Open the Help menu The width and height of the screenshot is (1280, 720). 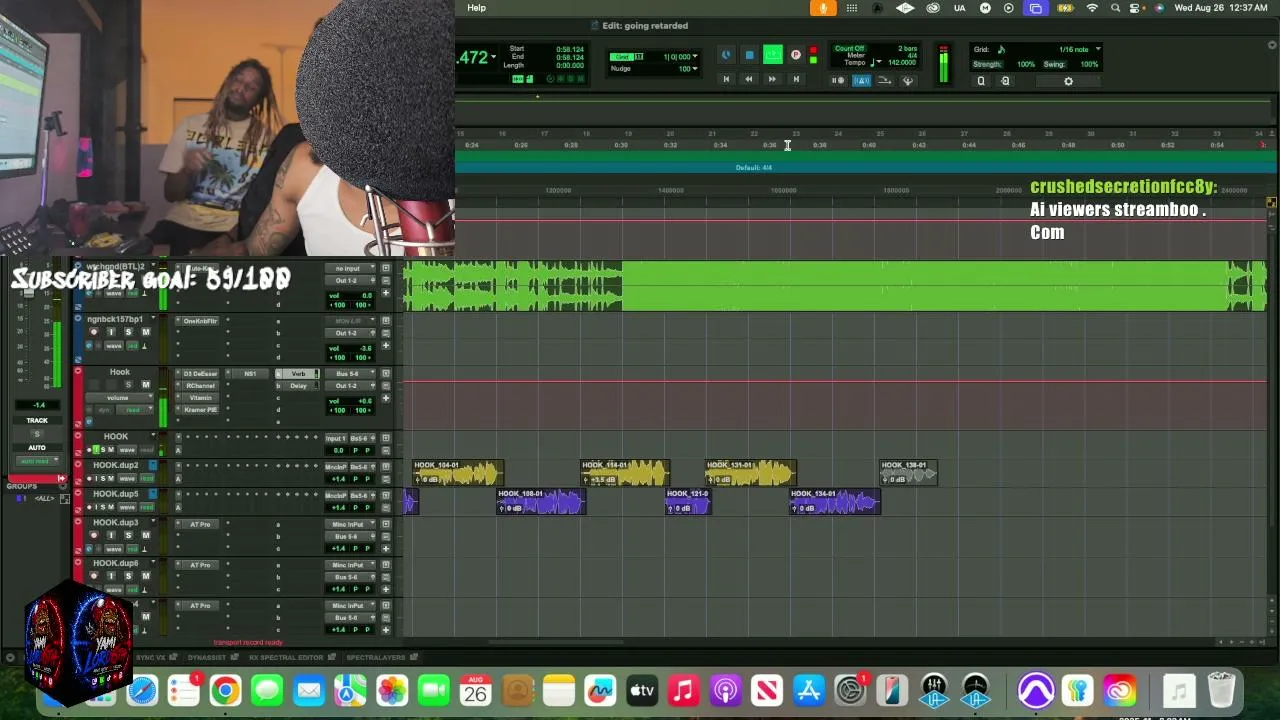pyautogui.click(x=477, y=8)
